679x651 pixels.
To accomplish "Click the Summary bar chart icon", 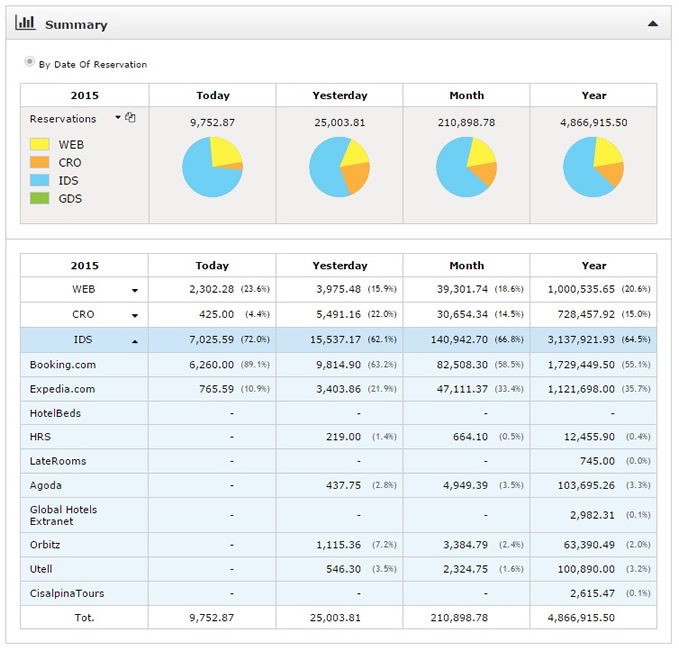I will pyautogui.click(x=26, y=23).
